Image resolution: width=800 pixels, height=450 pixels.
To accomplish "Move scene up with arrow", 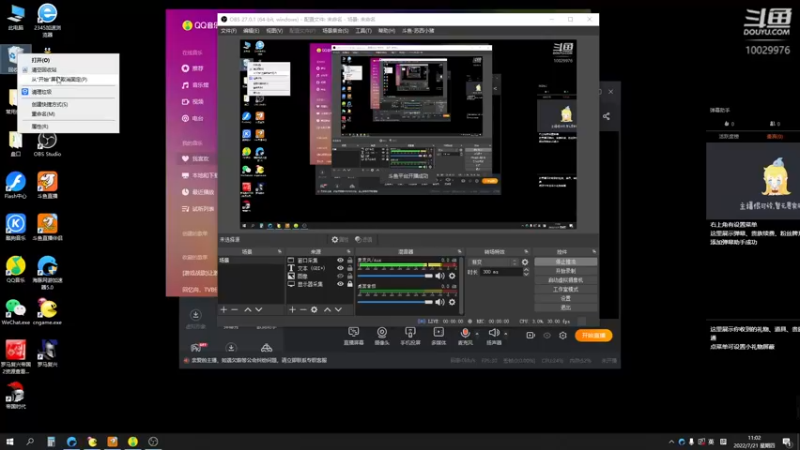I will (x=247, y=310).
